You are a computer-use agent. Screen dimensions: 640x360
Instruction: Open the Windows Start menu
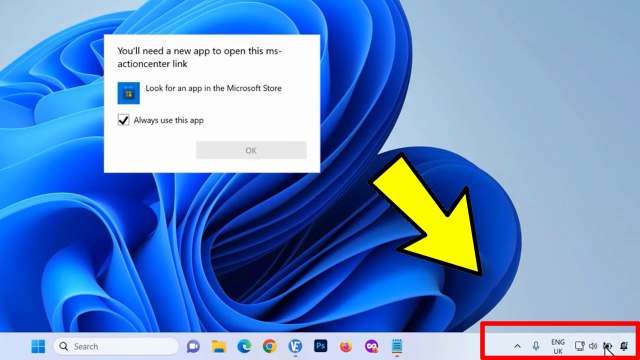tap(38, 347)
